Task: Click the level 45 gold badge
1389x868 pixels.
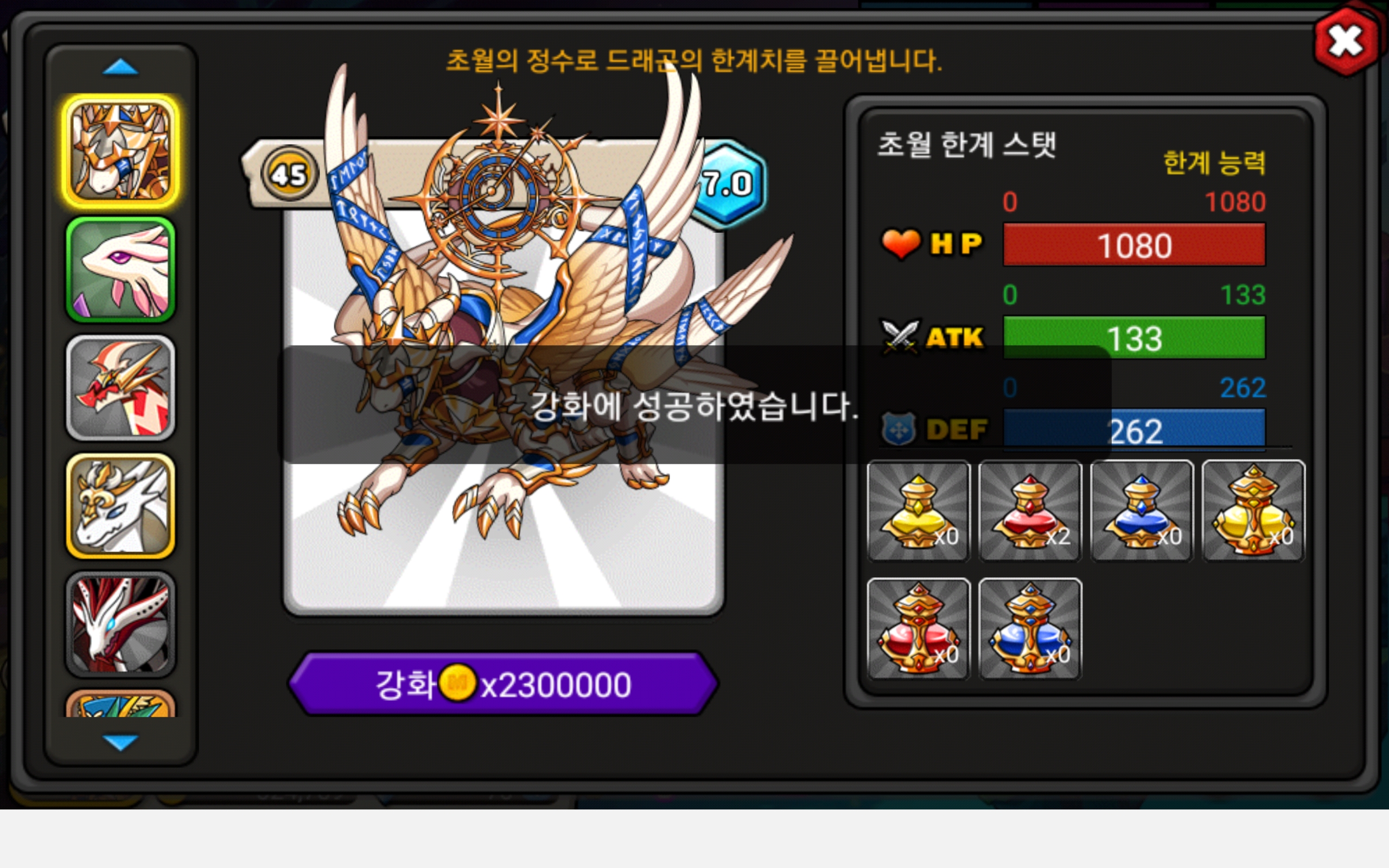Action: click(x=290, y=174)
